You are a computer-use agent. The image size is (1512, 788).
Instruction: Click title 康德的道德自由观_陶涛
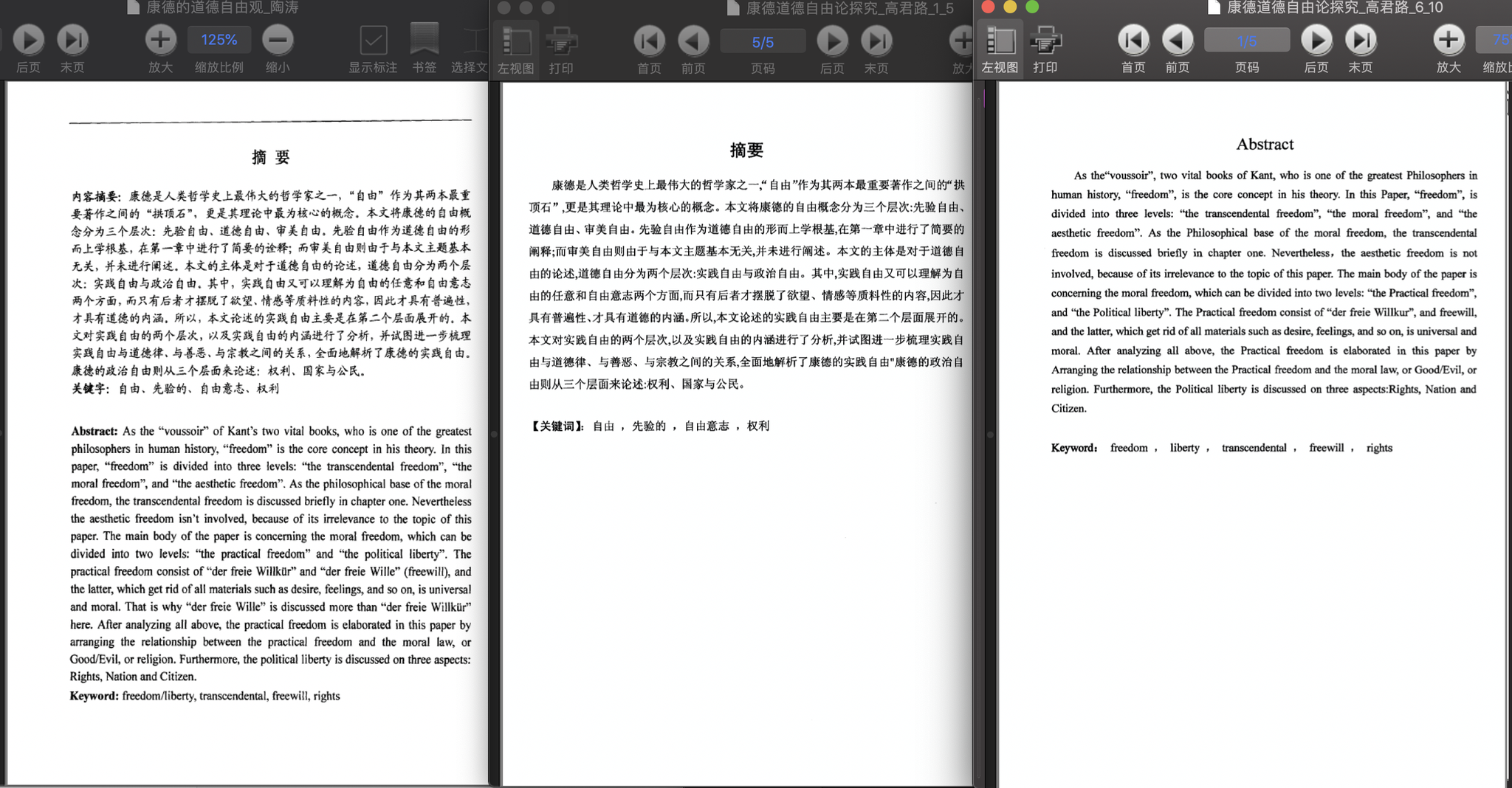[x=222, y=7]
